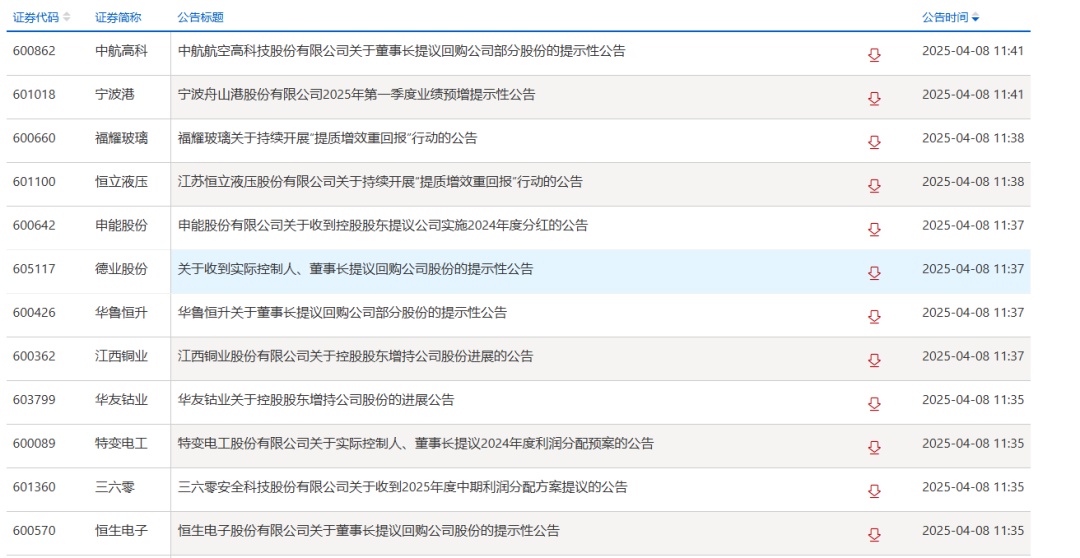Open 特变电工 2024年度利润分配预案 announcement
Image resolution: width=1080 pixels, height=558 pixels.
416,444
